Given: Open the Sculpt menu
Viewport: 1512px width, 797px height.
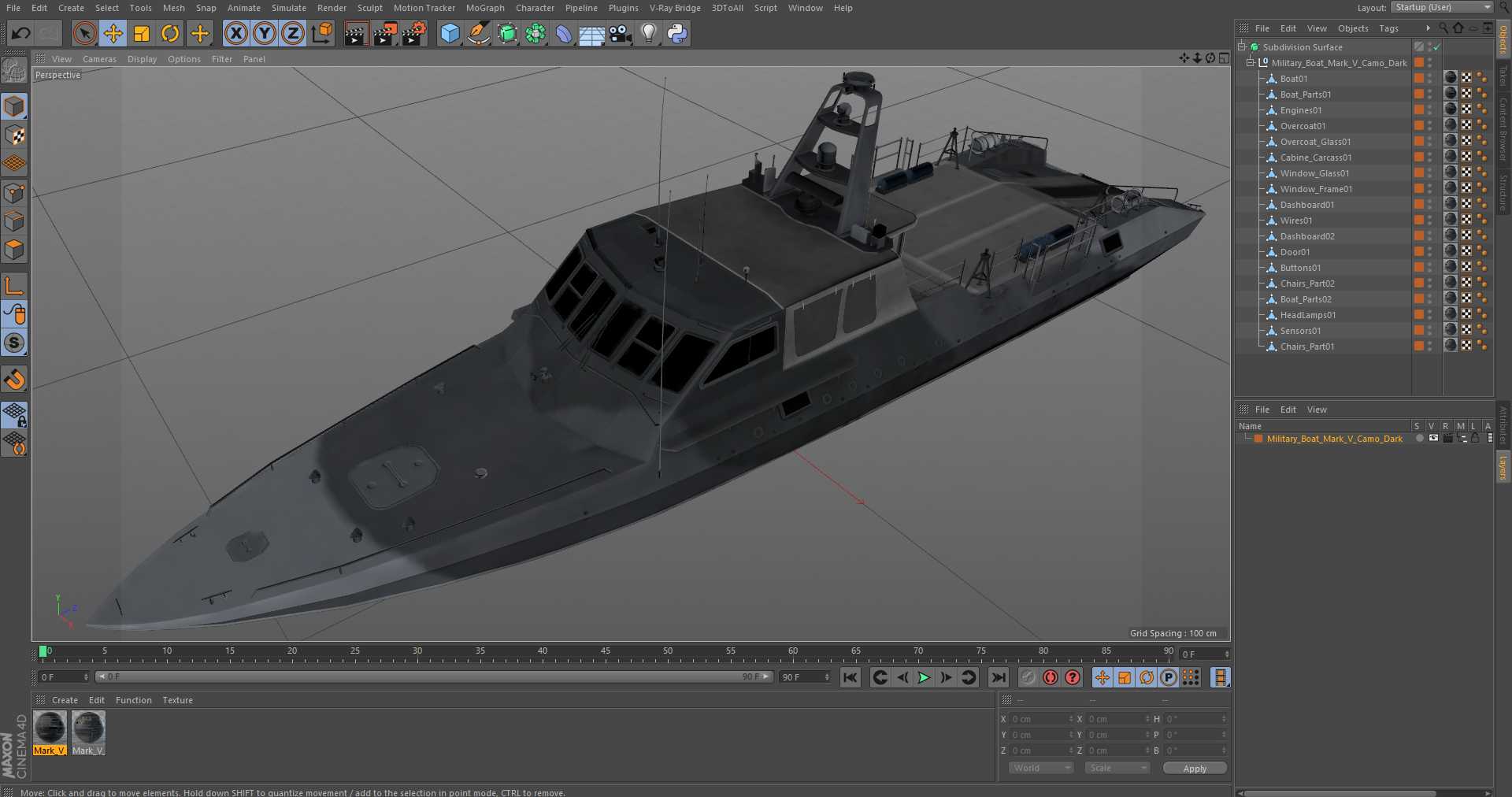Looking at the screenshot, I should 369,8.
